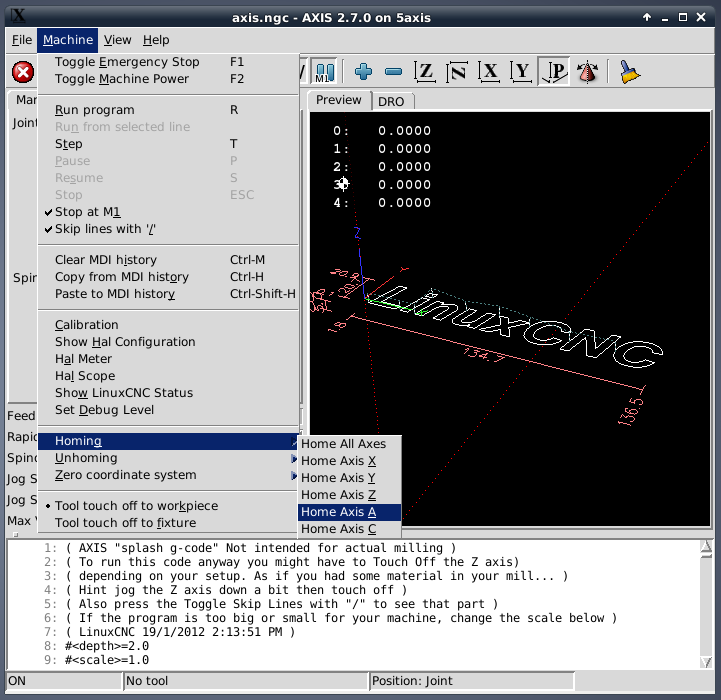Choose Home Axis Z

coord(349,495)
